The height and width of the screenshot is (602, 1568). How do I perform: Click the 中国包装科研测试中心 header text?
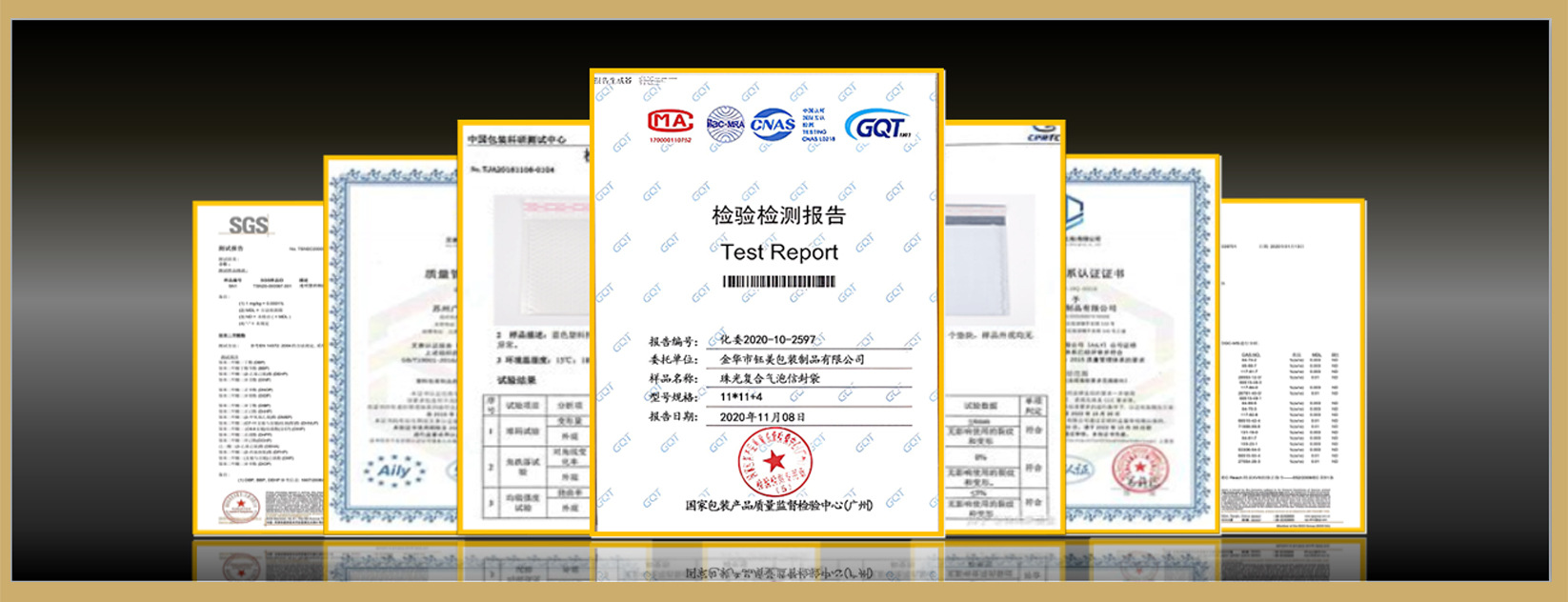[x=516, y=140]
